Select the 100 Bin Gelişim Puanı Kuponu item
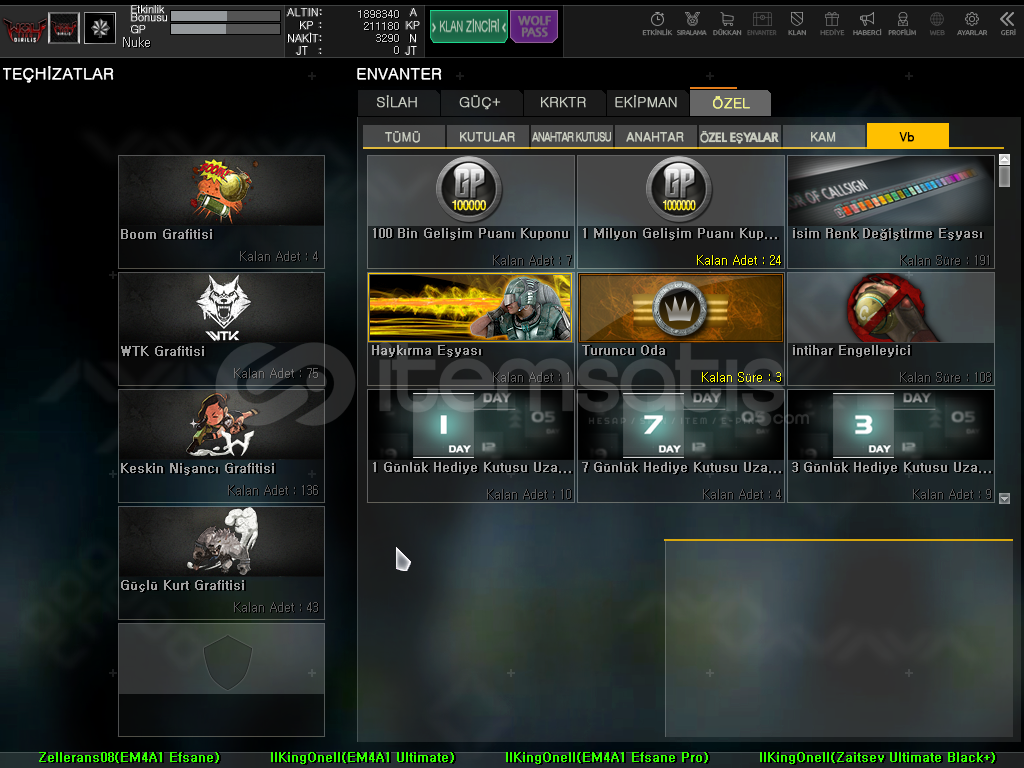Viewport: 1024px width, 768px height. (471, 212)
